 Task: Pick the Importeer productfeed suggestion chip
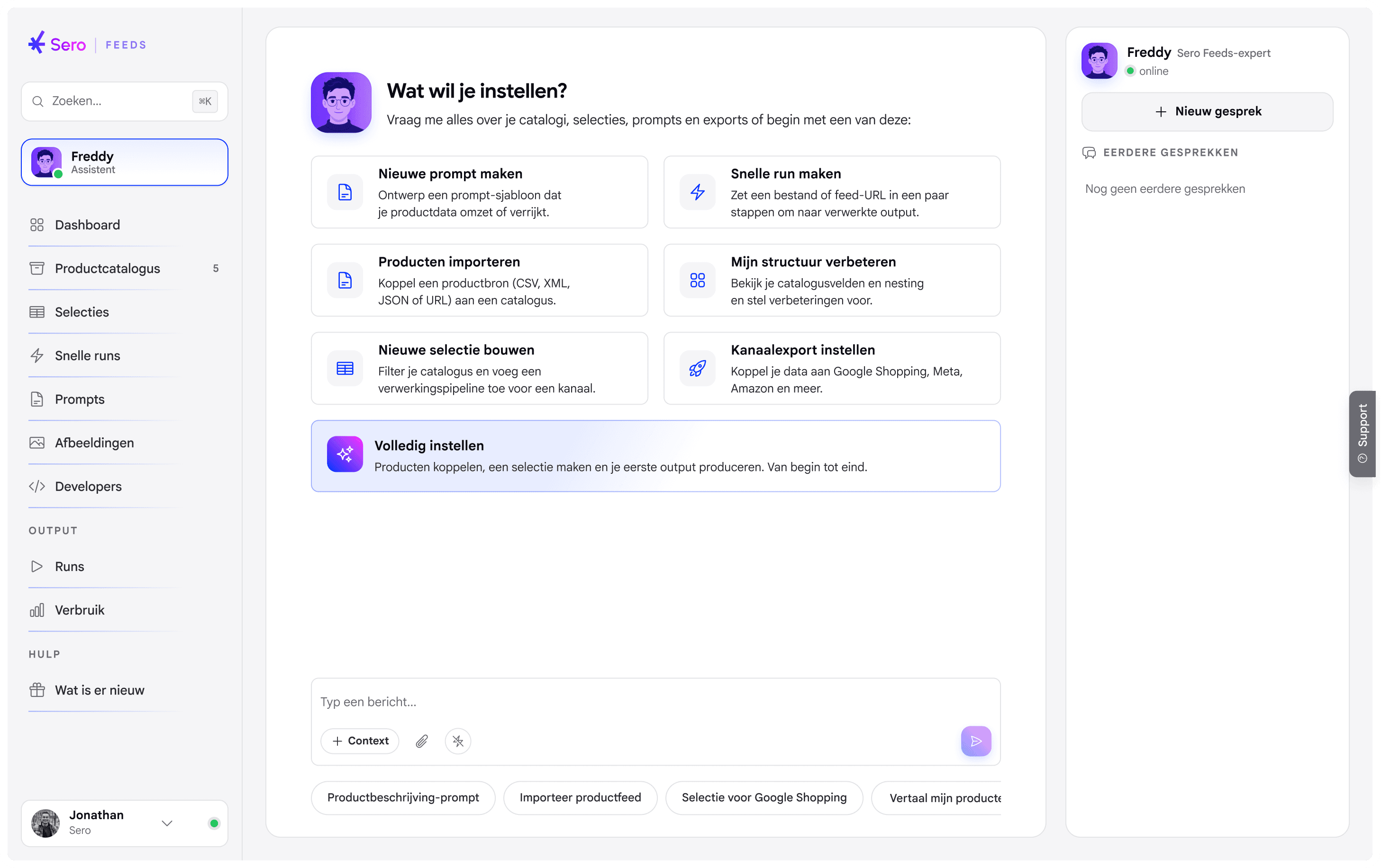click(580, 798)
